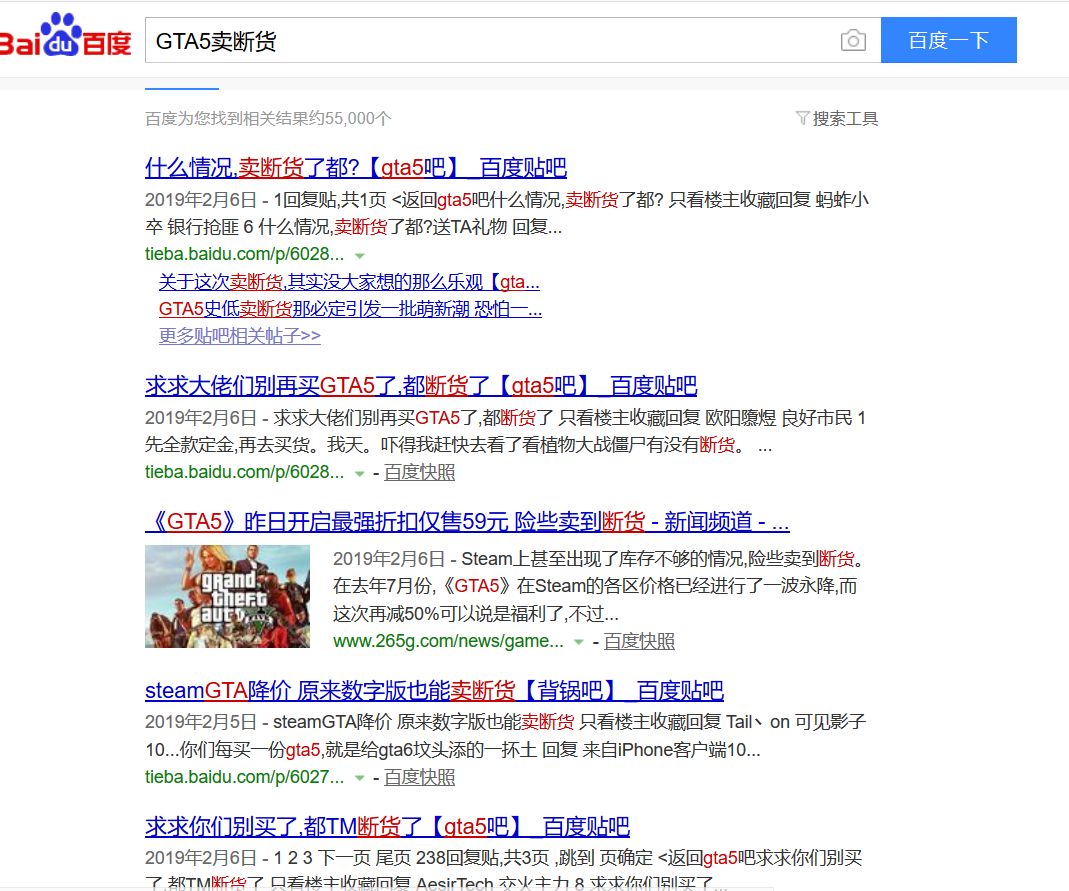Image resolution: width=1069 pixels, height=891 pixels.
Task: Click URL under 求求大佬们别再买GTA5了 result
Action: (x=244, y=472)
